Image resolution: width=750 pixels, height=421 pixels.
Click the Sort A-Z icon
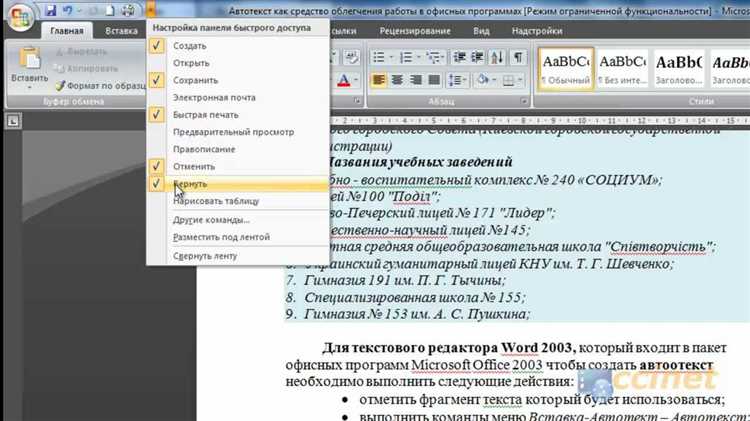click(497, 57)
